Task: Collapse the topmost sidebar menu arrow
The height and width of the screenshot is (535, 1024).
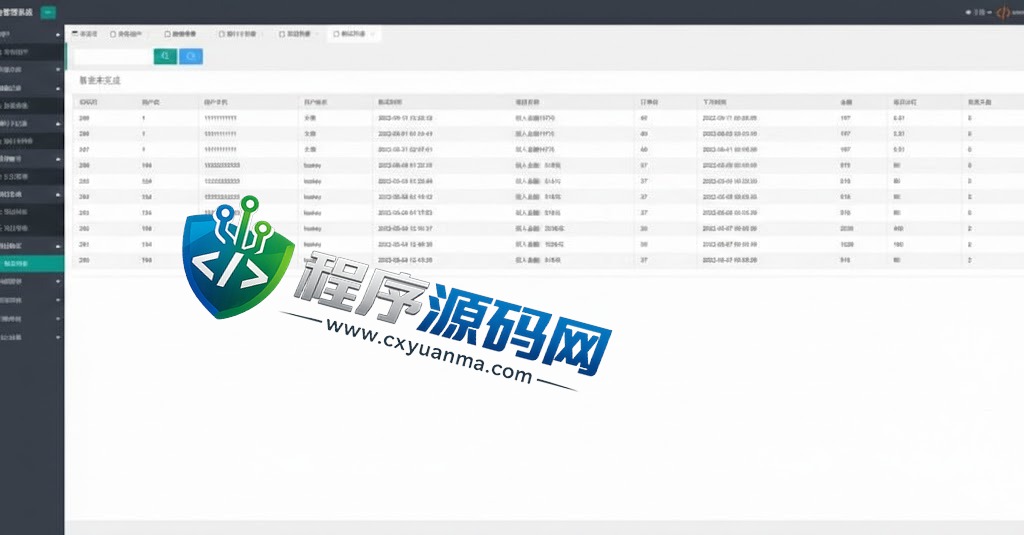Action: point(57,34)
